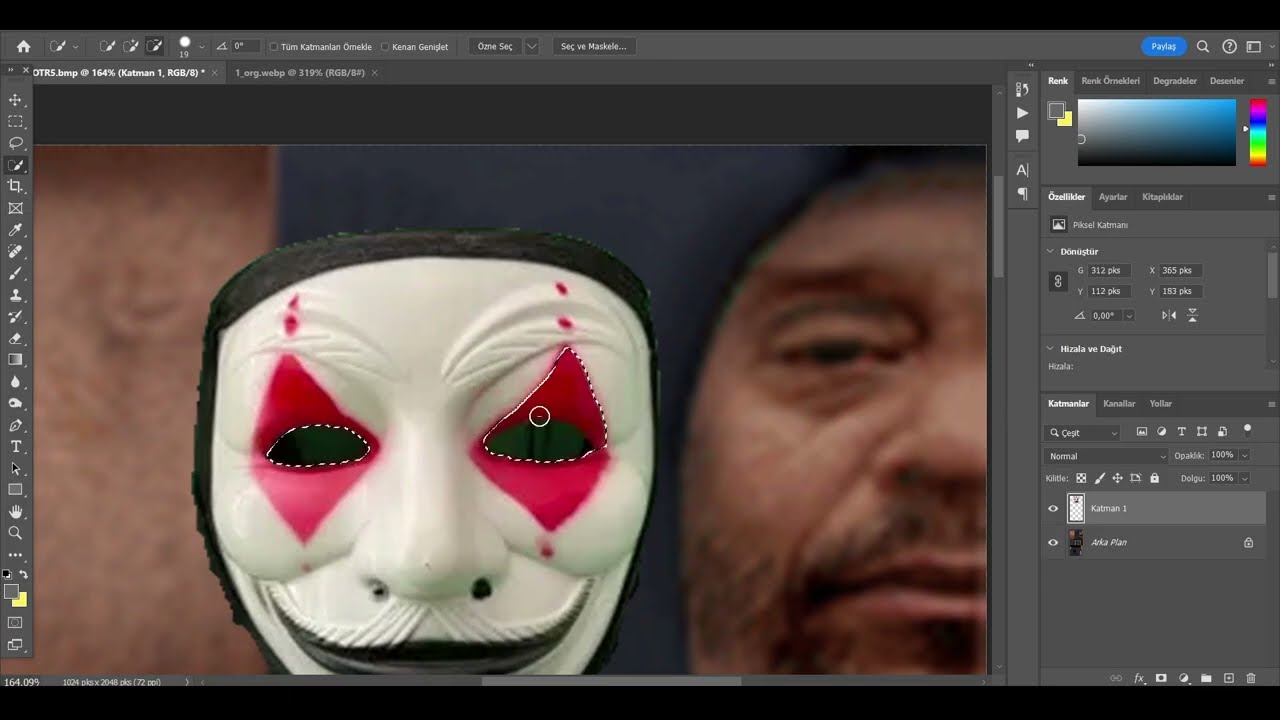Image resolution: width=1280 pixels, height=720 pixels.
Task: Collapse the Dönüştür section
Action: click(1050, 251)
